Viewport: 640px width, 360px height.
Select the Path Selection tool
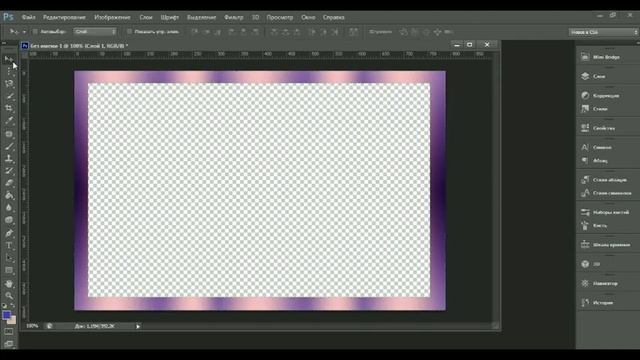click(x=9, y=258)
